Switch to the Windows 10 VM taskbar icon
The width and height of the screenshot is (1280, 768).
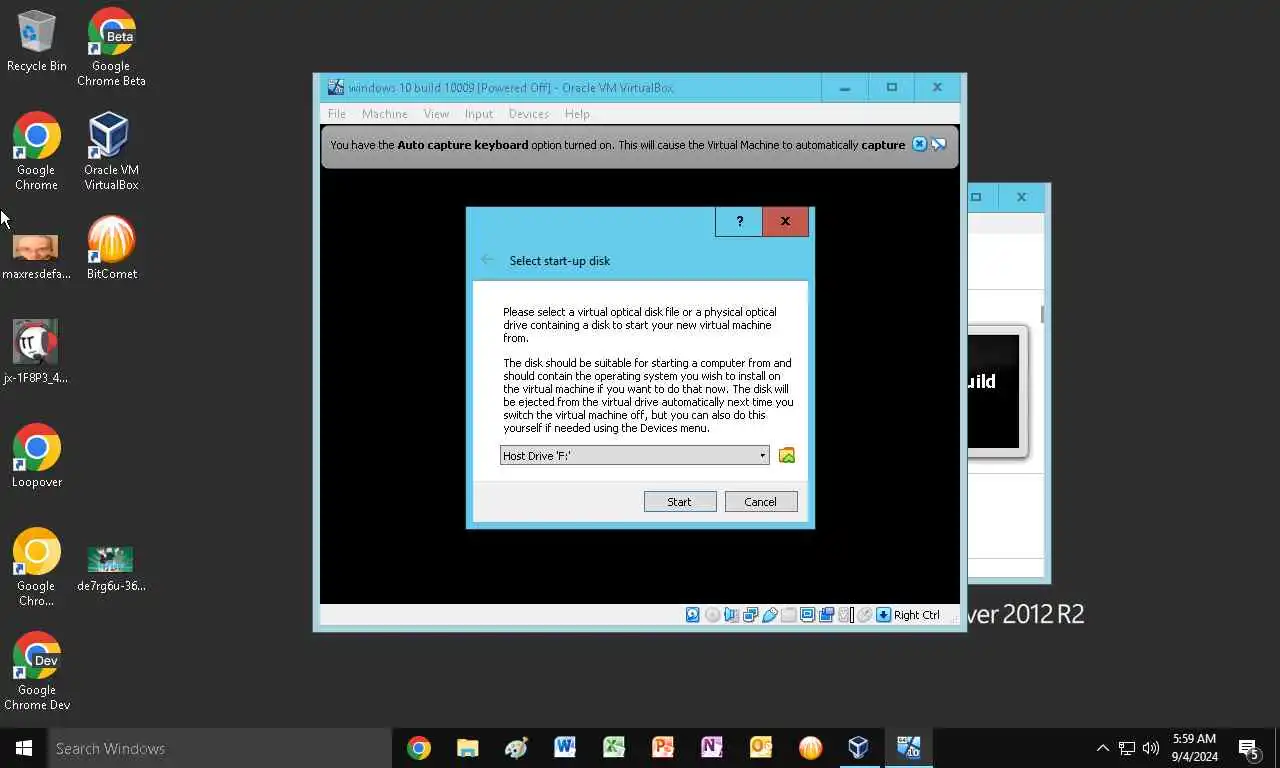coord(908,748)
